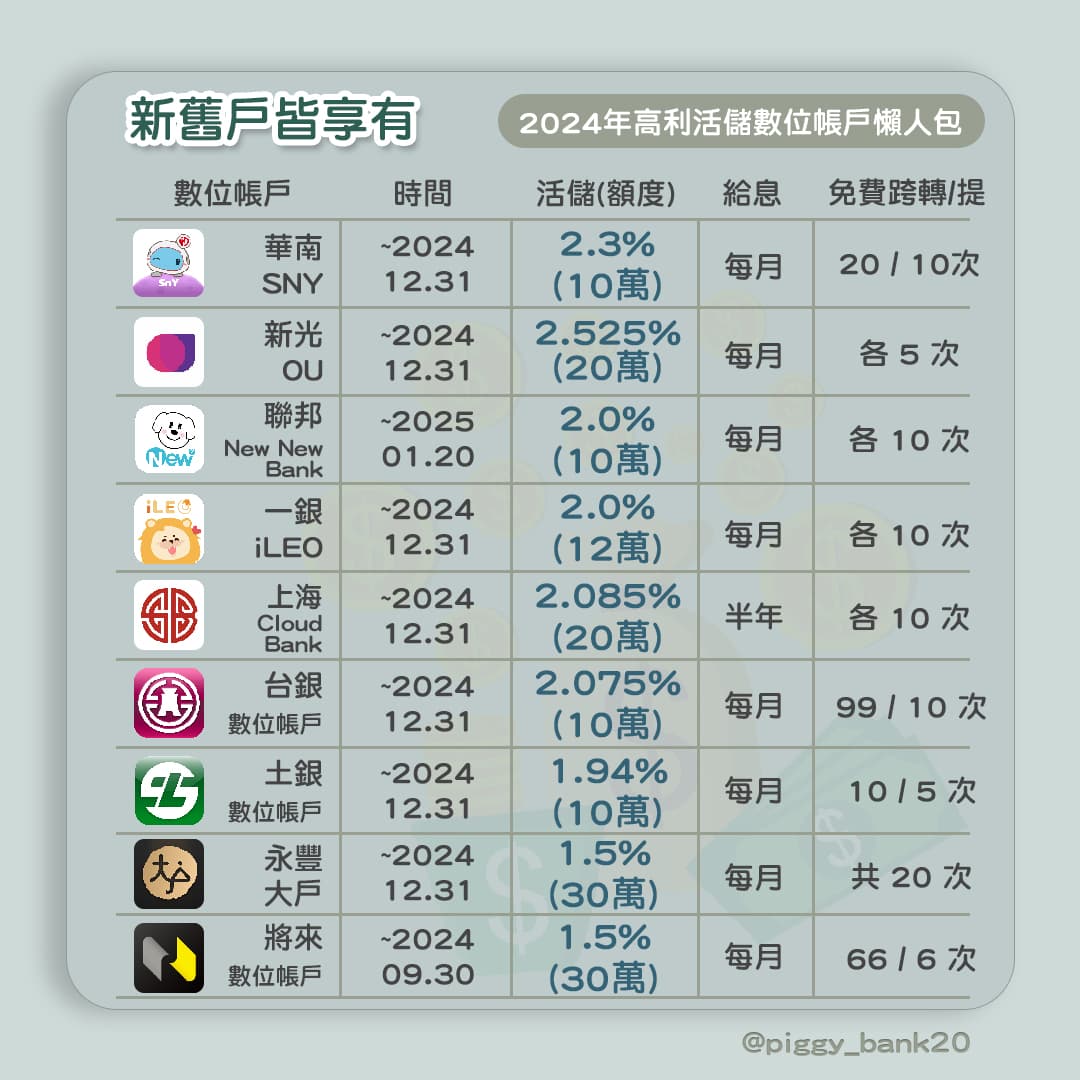Image resolution: width=1080 pixels, height=1080 pixels.
Task: Click the bank name 台銀 數位帳戶
Action: [275, 703]
